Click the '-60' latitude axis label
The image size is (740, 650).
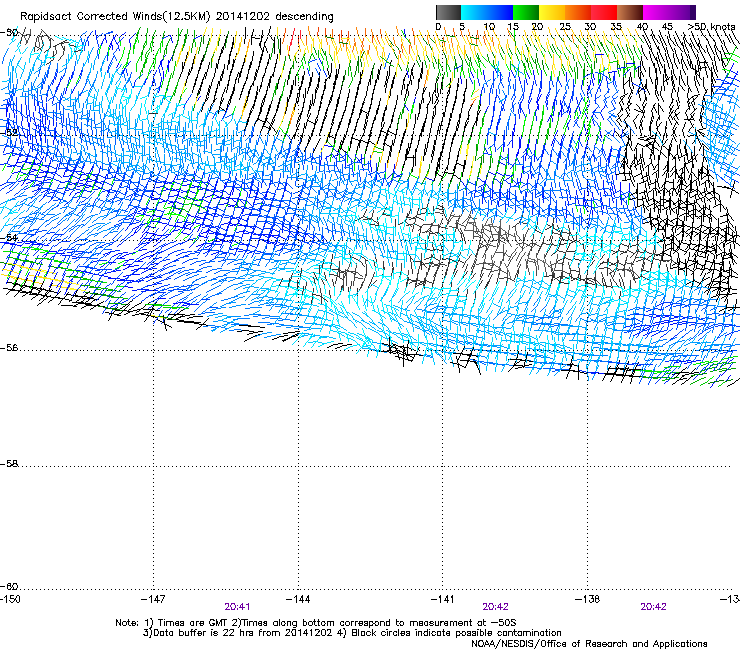click(9, 587)
